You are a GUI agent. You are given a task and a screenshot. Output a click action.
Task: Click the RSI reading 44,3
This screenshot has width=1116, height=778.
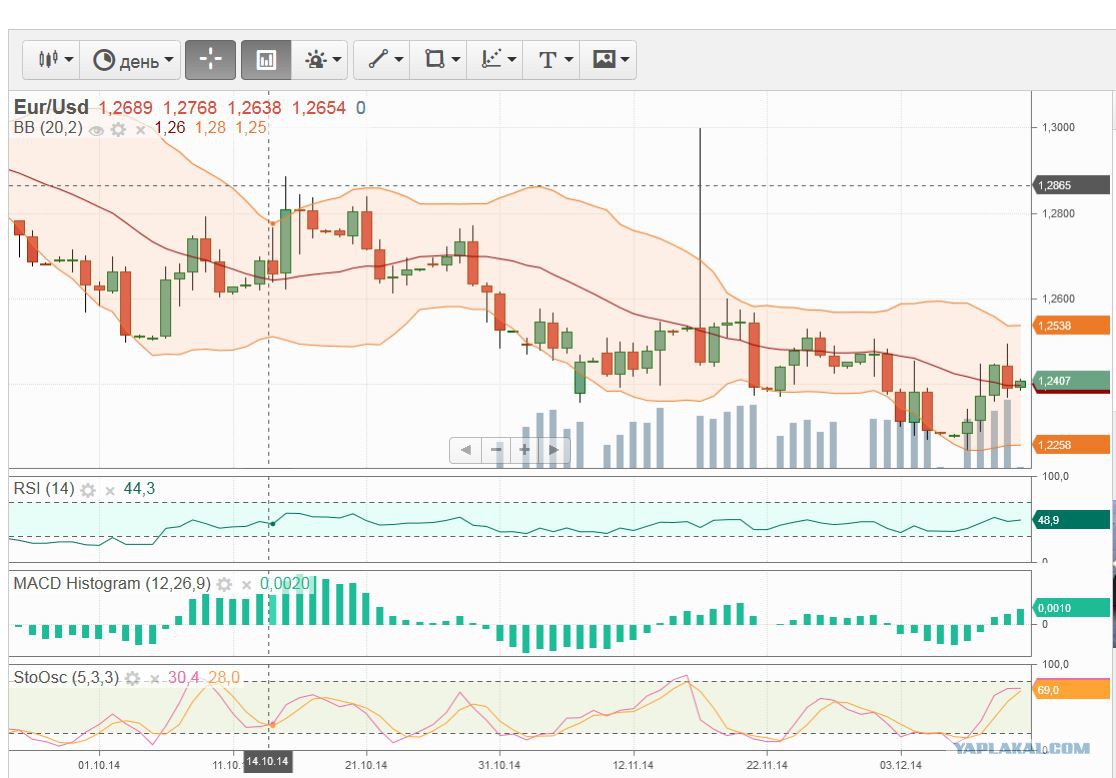click(139, 488)
